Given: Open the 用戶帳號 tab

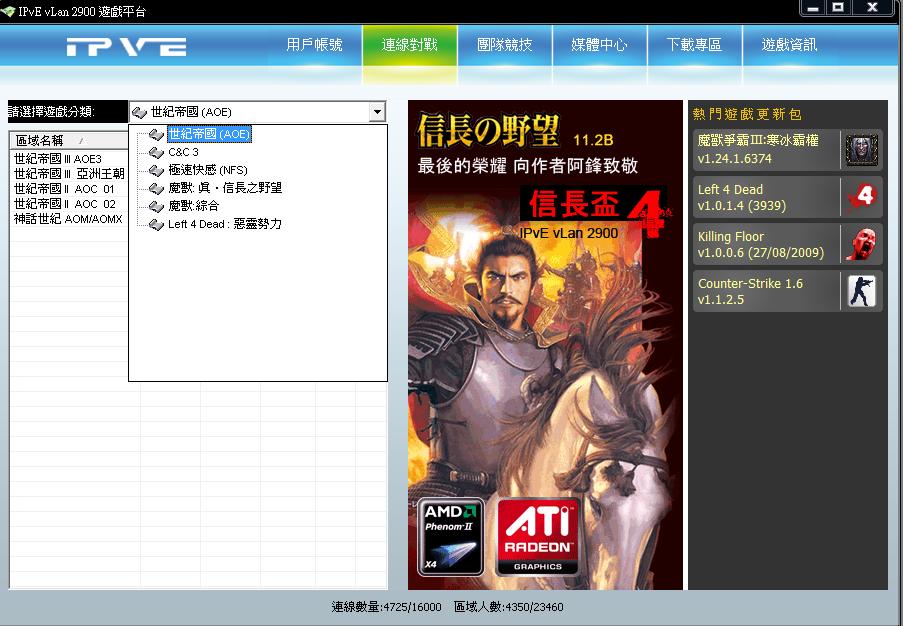Looking at the screenshot, I should click(x=314, y=45).
